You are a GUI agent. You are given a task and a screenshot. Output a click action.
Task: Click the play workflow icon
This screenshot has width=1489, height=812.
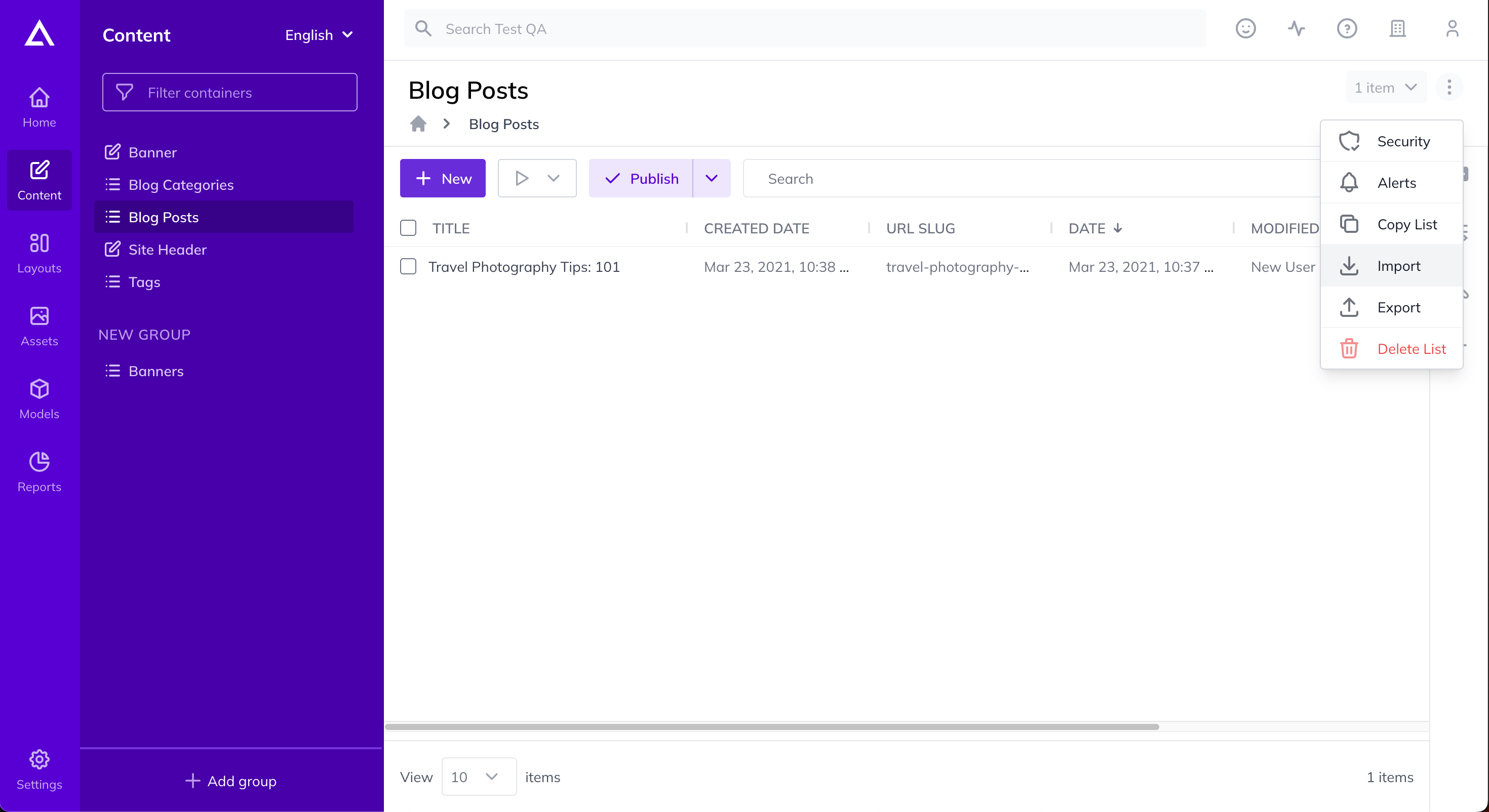(x=521, y=178)
